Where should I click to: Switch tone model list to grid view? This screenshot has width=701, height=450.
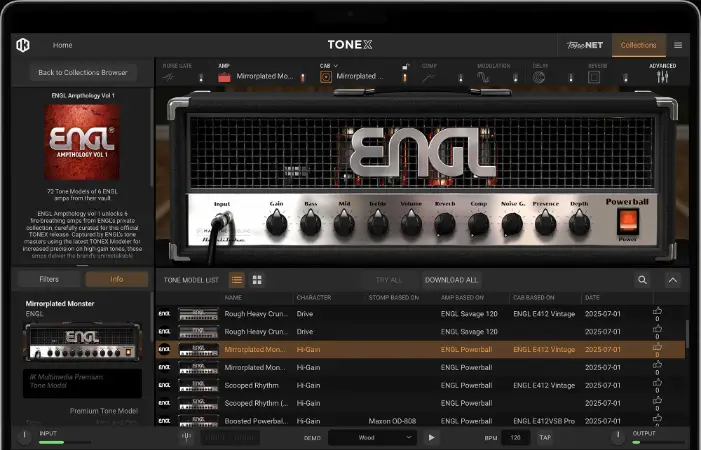click(257, 280)
